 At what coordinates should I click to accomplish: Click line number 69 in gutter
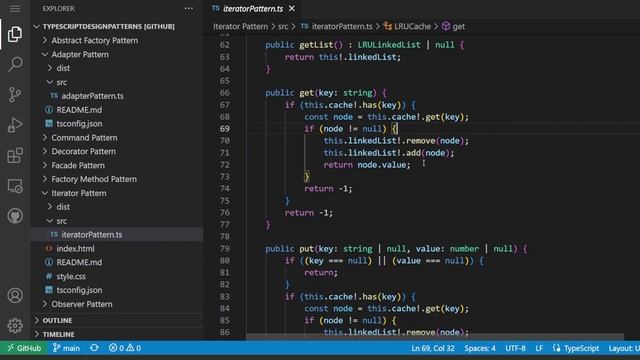tap(224, 129)
